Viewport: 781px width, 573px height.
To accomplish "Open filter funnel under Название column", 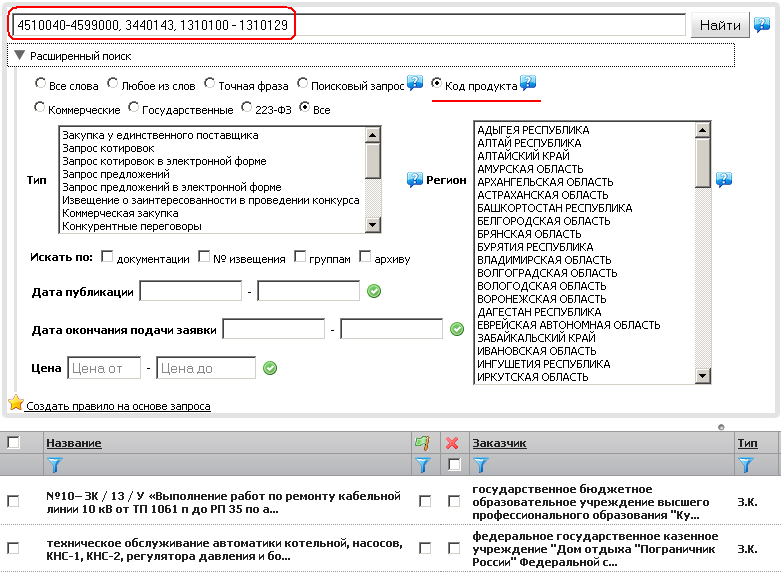I will pyautogui.click(x=55, y=464).
